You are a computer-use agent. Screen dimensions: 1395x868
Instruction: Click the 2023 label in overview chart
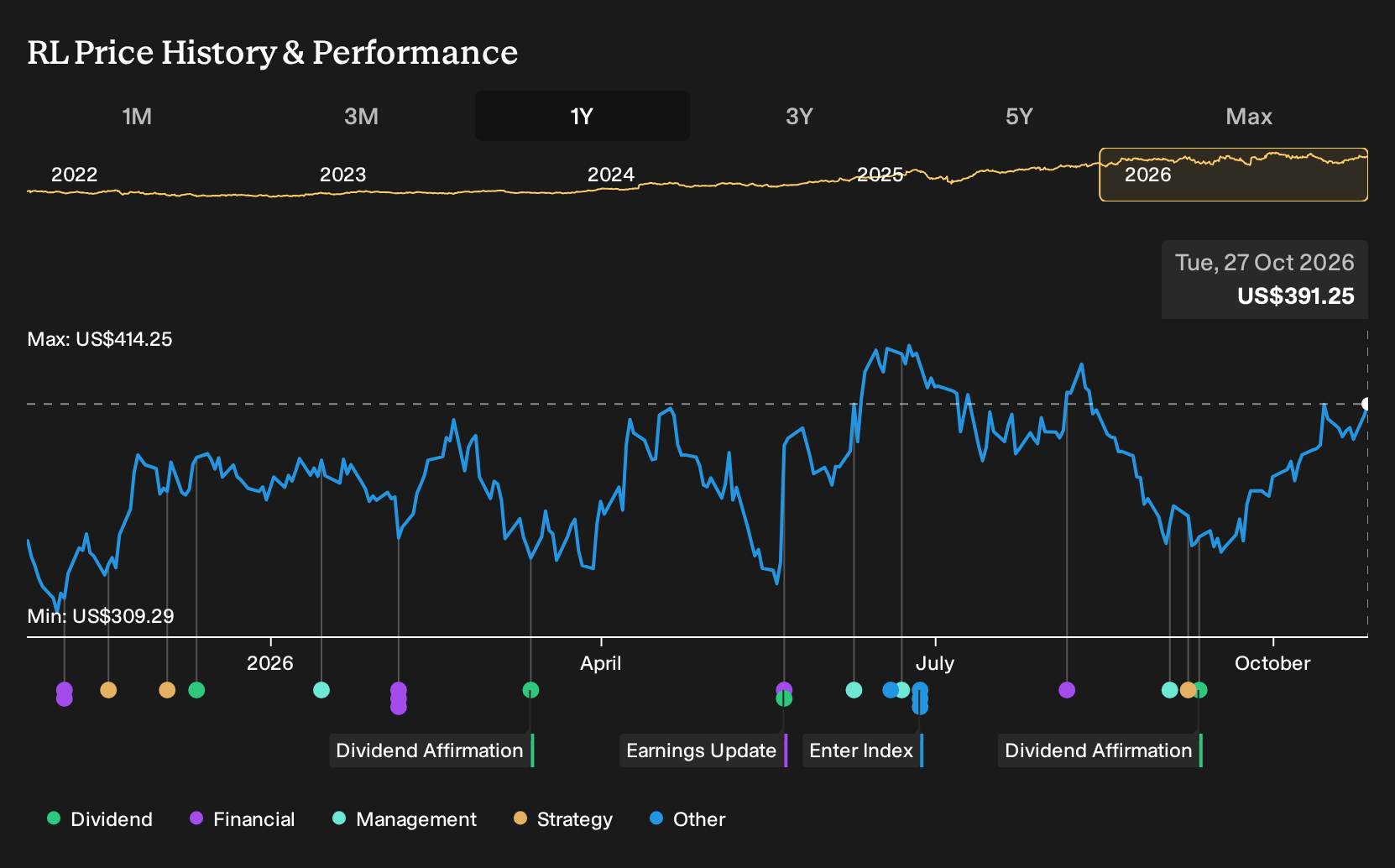(x=342, y=175)
